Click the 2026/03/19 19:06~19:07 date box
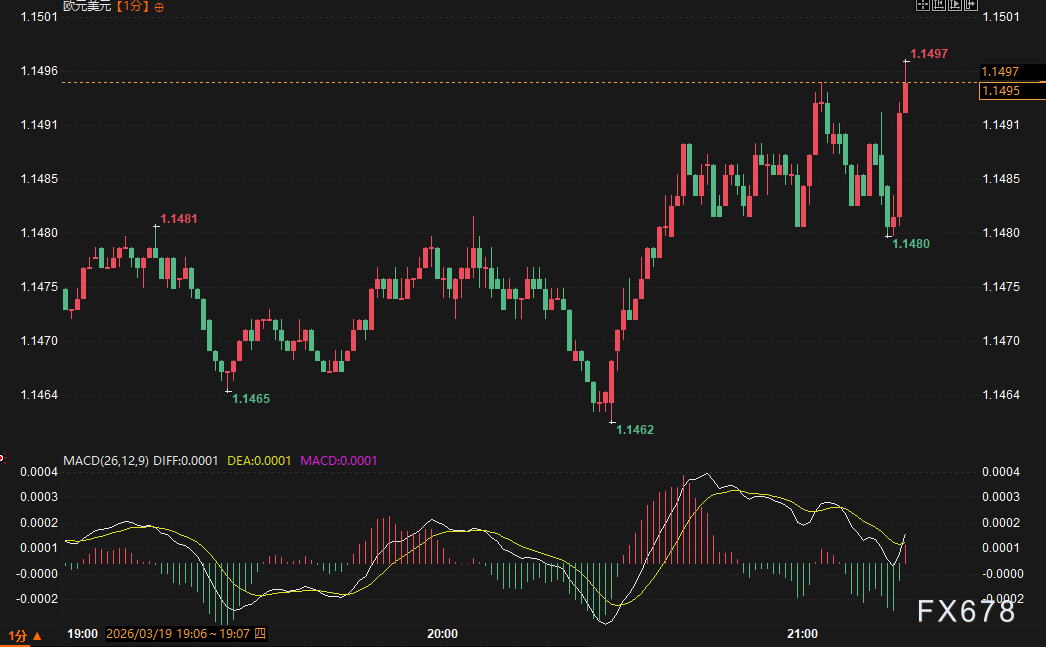 (186, 634)
